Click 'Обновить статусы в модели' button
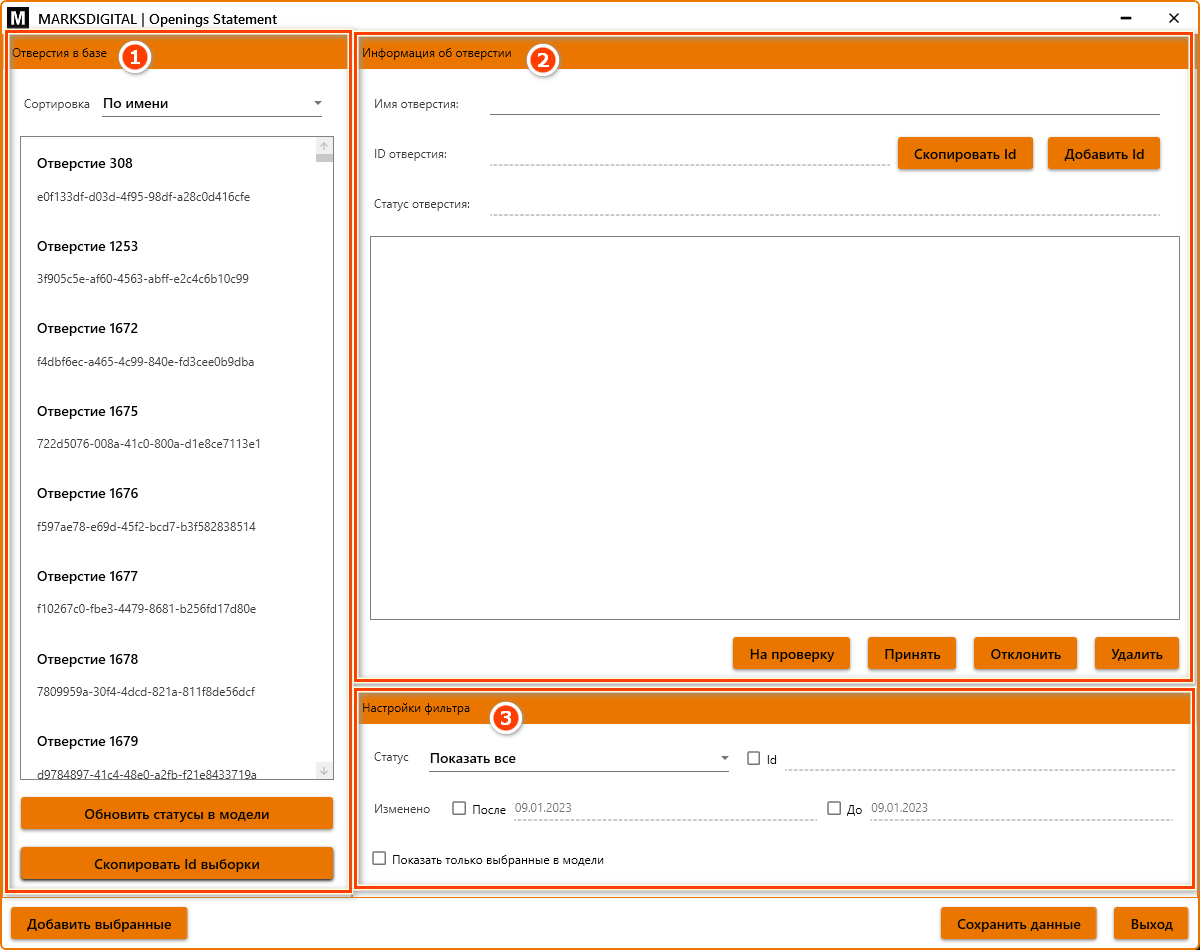This screenshot has width=1200, height=950. tap(177, 814)
